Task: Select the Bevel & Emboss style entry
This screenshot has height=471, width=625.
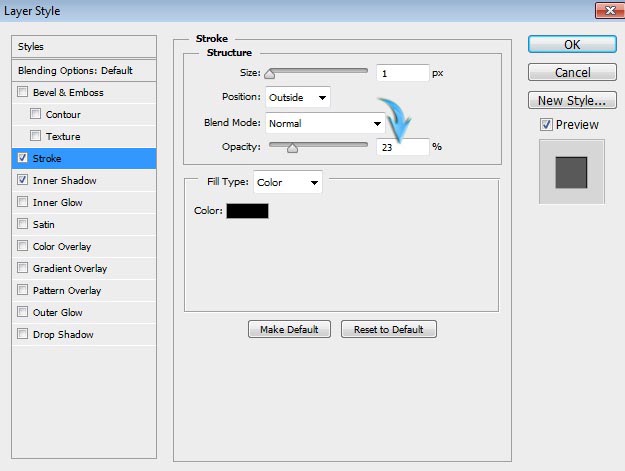Action: click(84, 92)
